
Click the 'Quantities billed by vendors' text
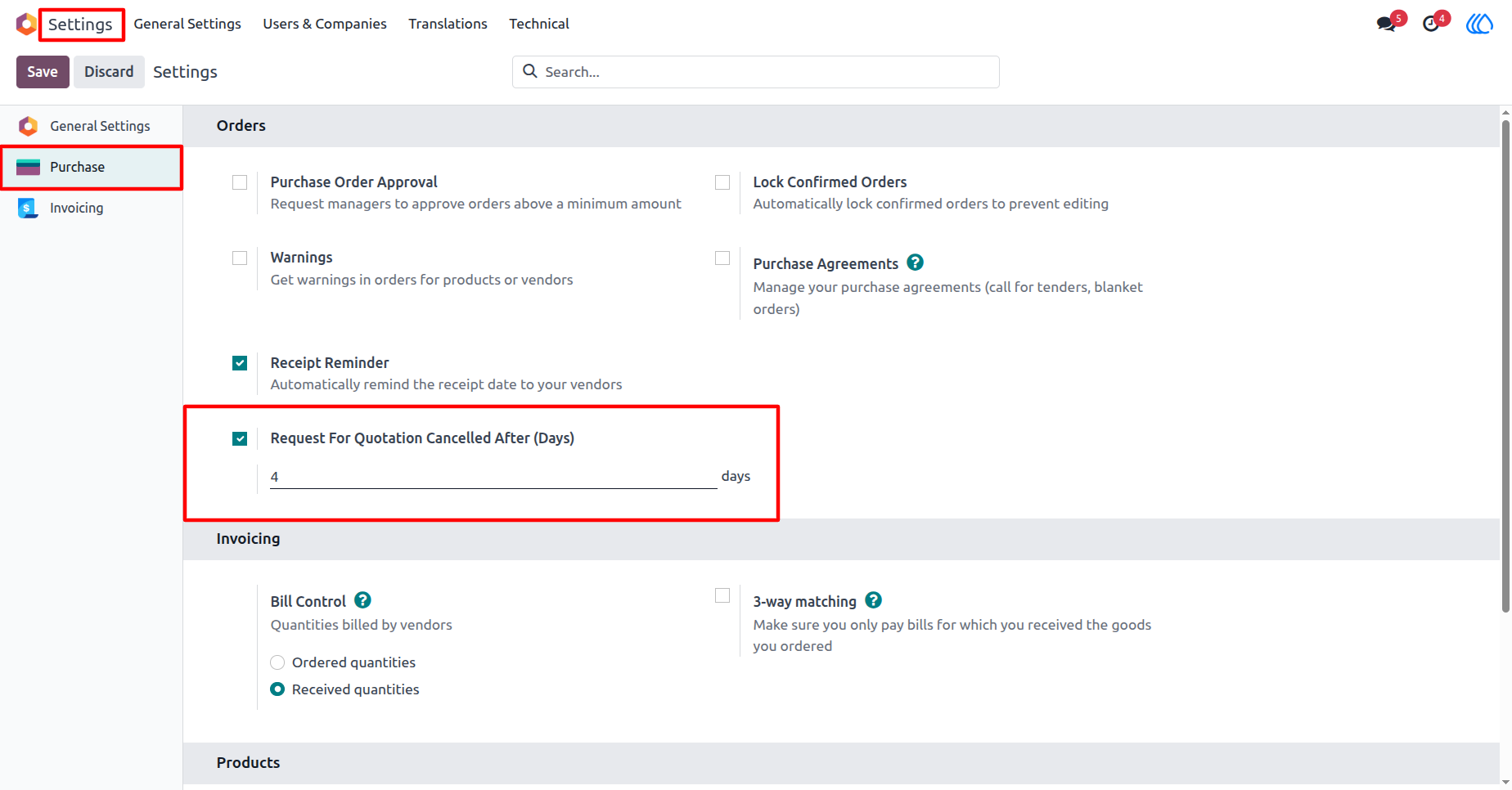tap(361, 625)
